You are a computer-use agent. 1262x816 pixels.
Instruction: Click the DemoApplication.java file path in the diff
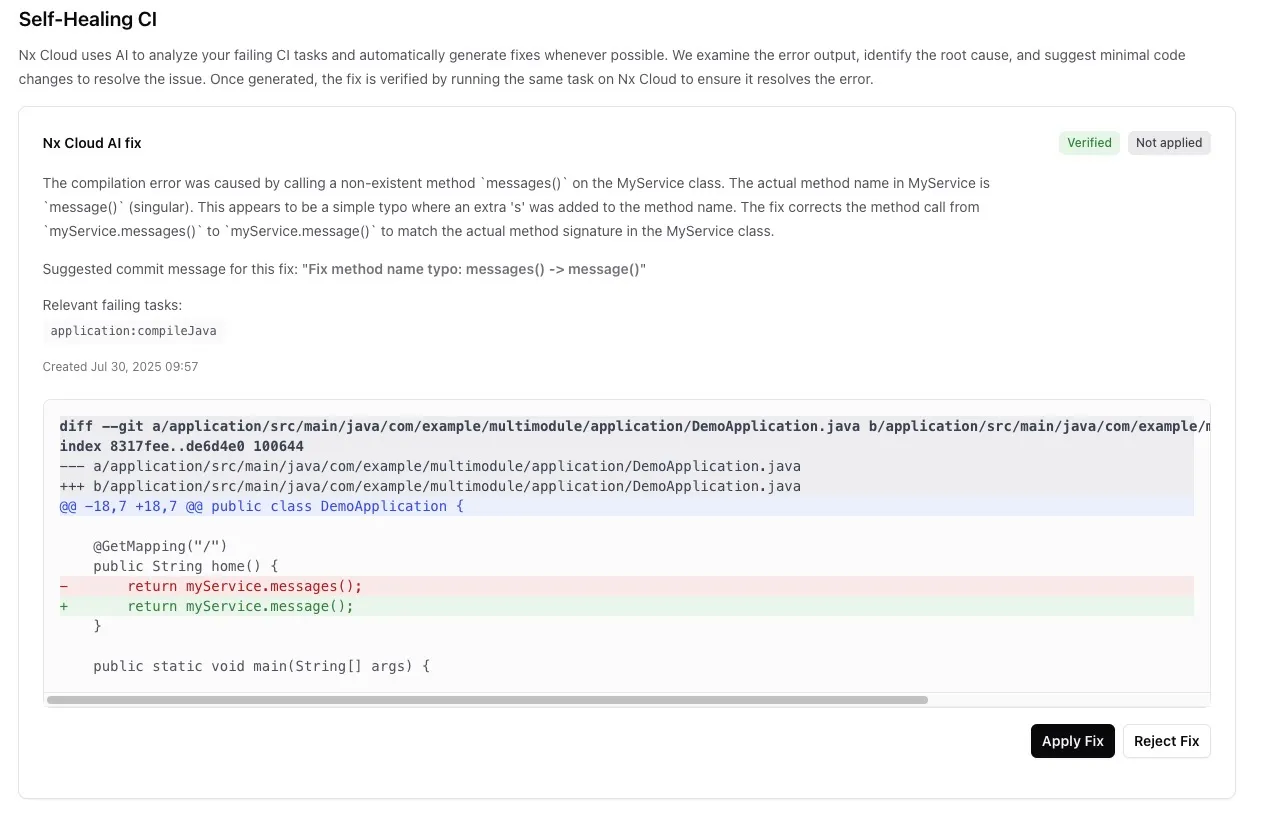coord(430,466)
